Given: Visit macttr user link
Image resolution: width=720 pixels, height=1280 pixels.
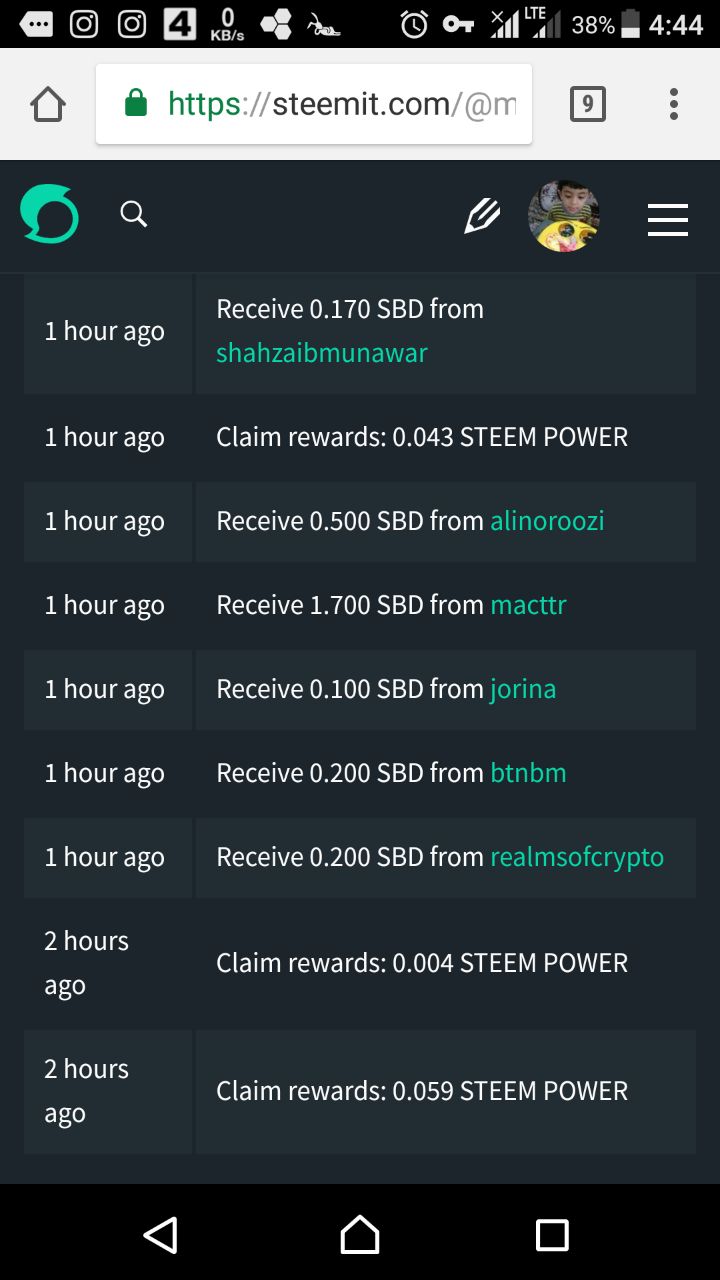Looking at the screenshot, I should [529, 605].
